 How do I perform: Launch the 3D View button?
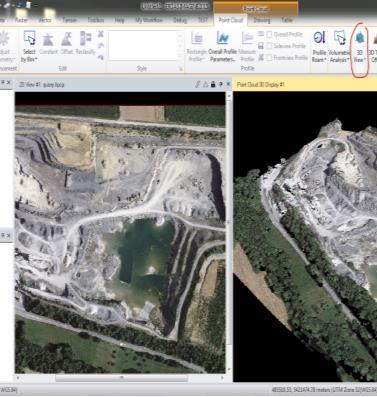tap(359, 46)
